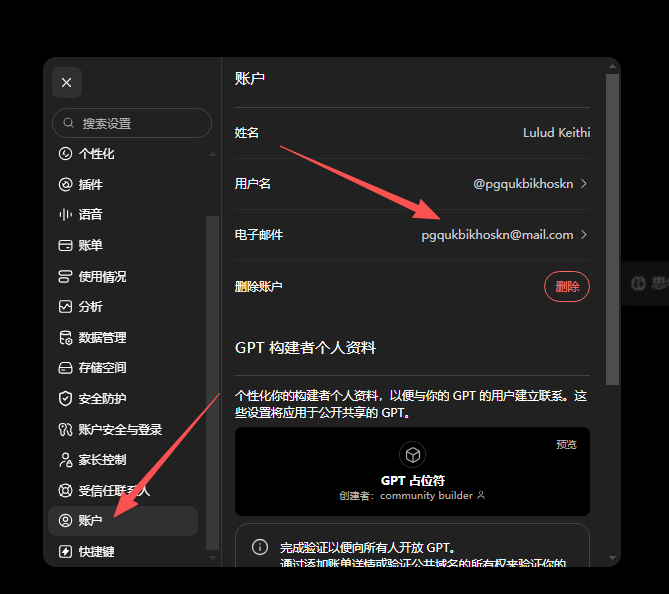669x594 pixels.
Task: Click the GPT 占位符 title
Action: pyautogui.click(x=413, y=481)
